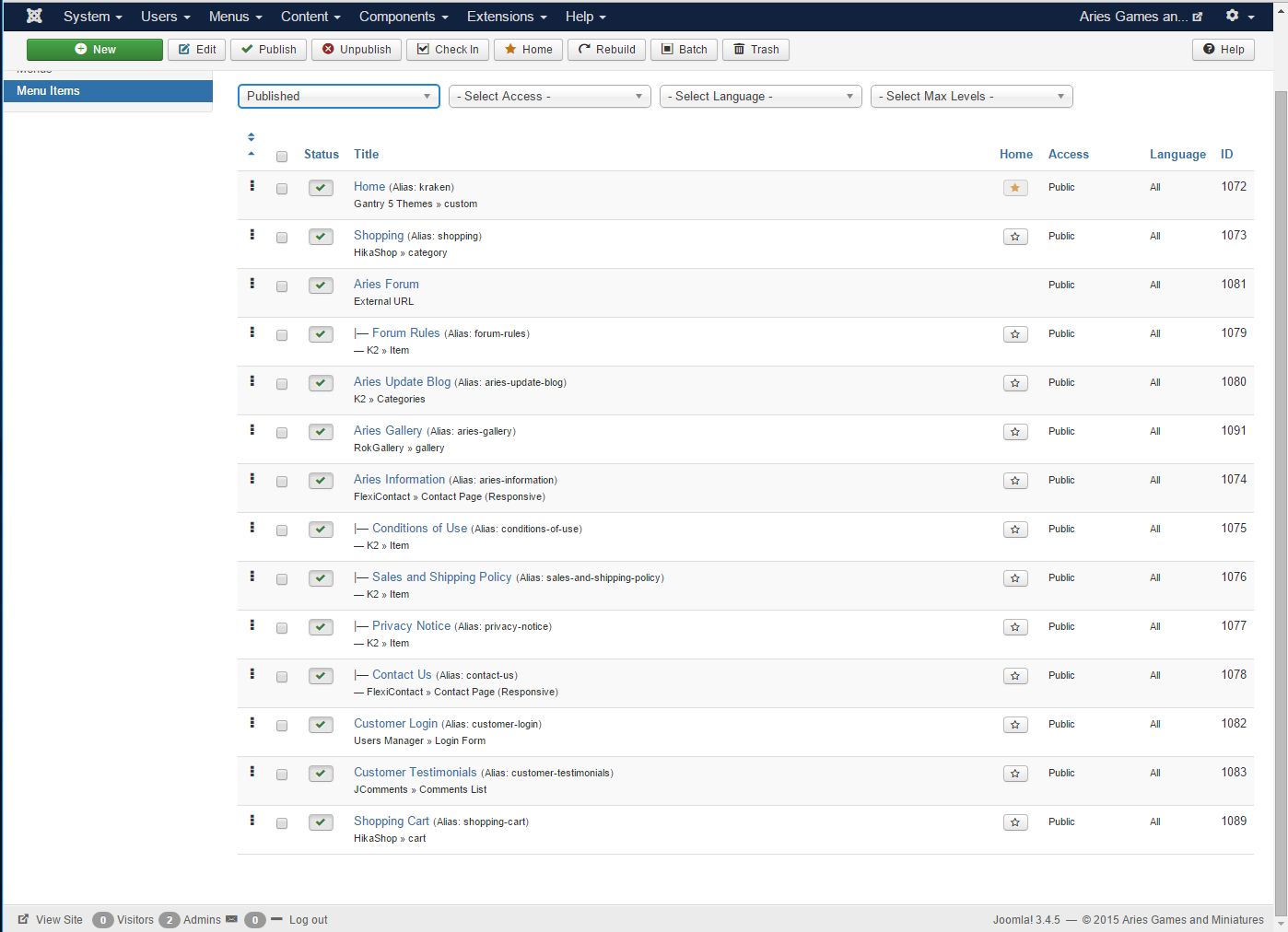The image size is (1288, 932).
Task: Click the Edit toolbar button
Action: [197, 50]
